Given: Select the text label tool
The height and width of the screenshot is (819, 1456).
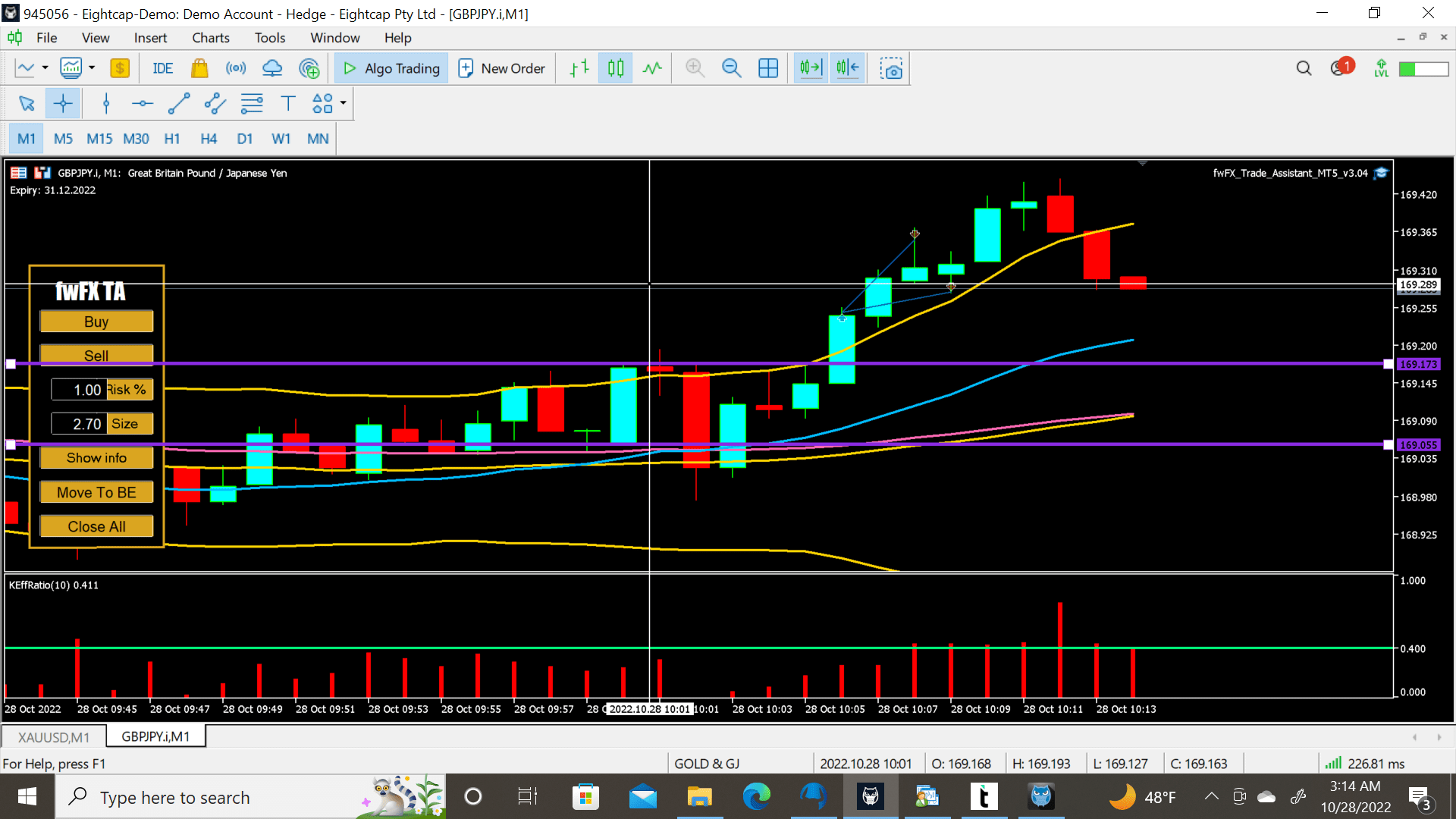Looking at the screenshot, I should point(288,103).
